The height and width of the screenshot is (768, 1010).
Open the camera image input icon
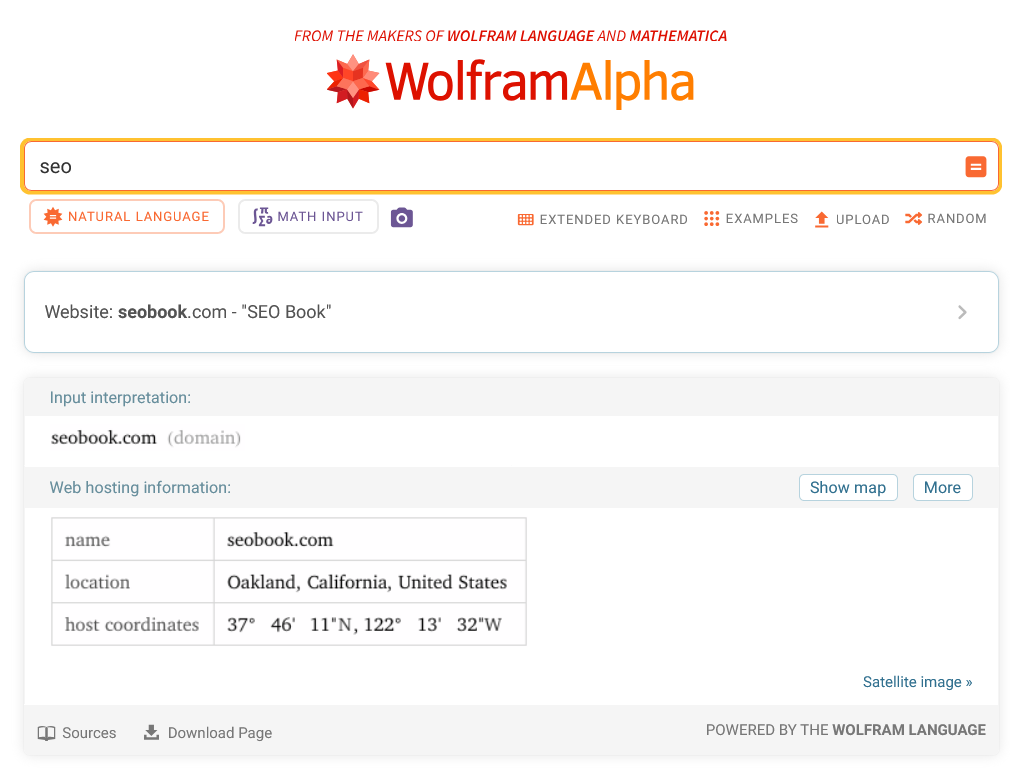tap(401, 217)
